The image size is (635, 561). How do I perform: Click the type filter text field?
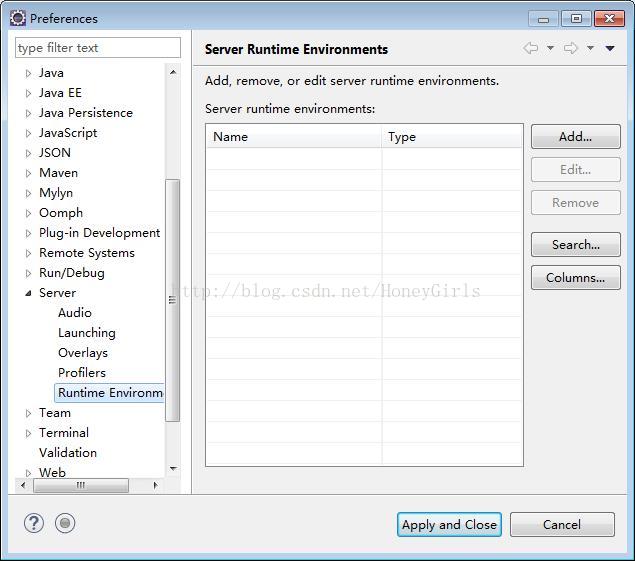[x=98, y=48]
